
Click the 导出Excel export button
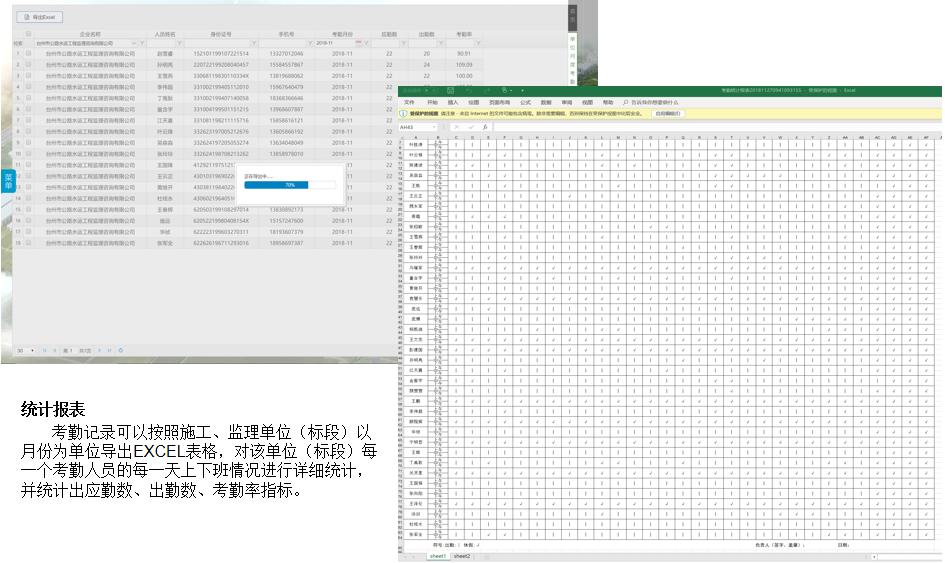[42, 18]
